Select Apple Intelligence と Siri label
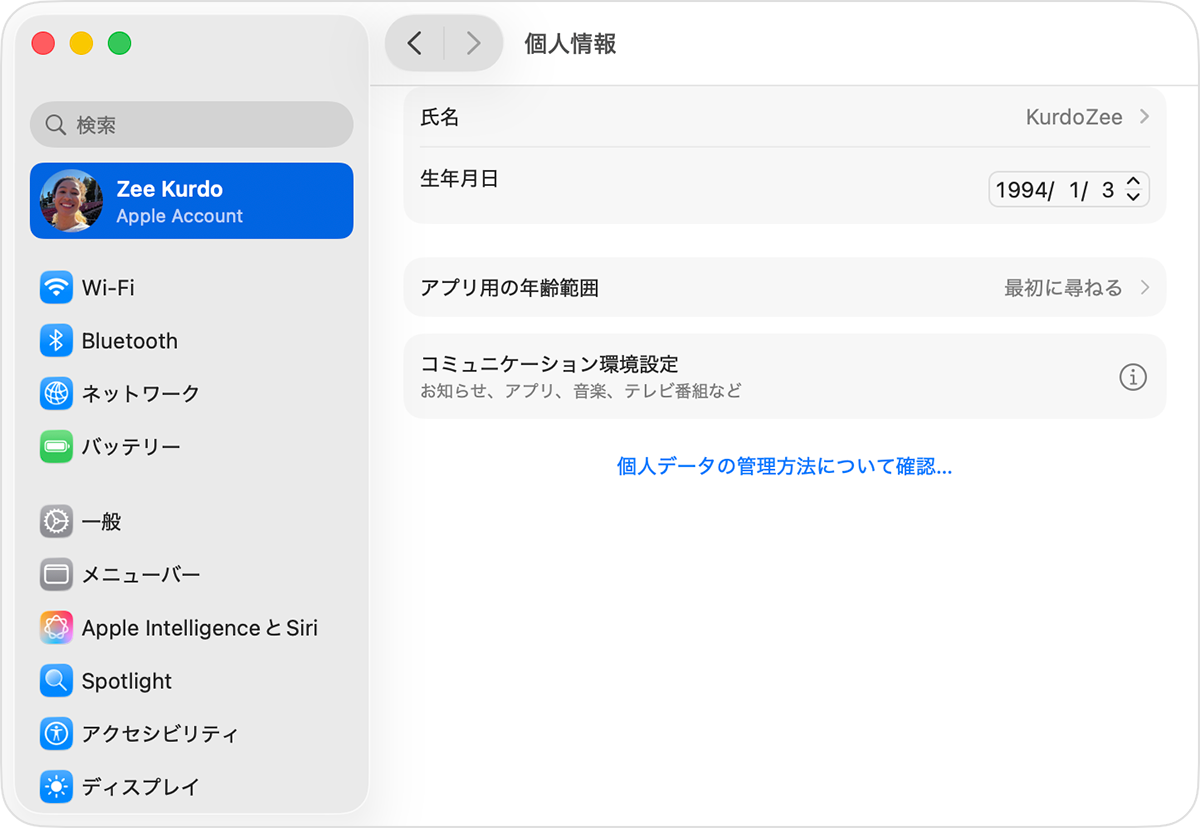This screenshot has width=1200, height=828. click(200, 628)
